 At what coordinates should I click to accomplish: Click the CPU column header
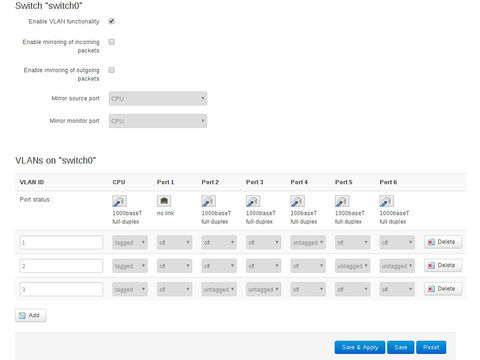tap(119, 182)
